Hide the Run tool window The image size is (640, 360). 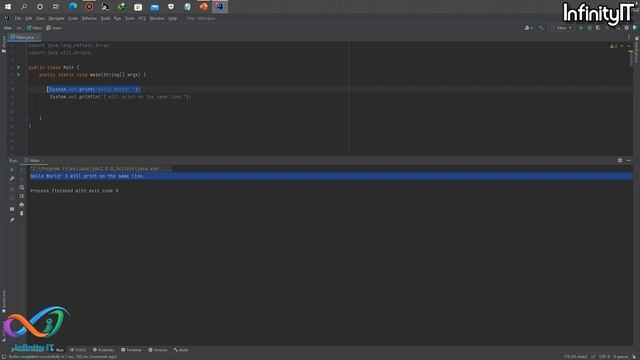coord(629,160)
